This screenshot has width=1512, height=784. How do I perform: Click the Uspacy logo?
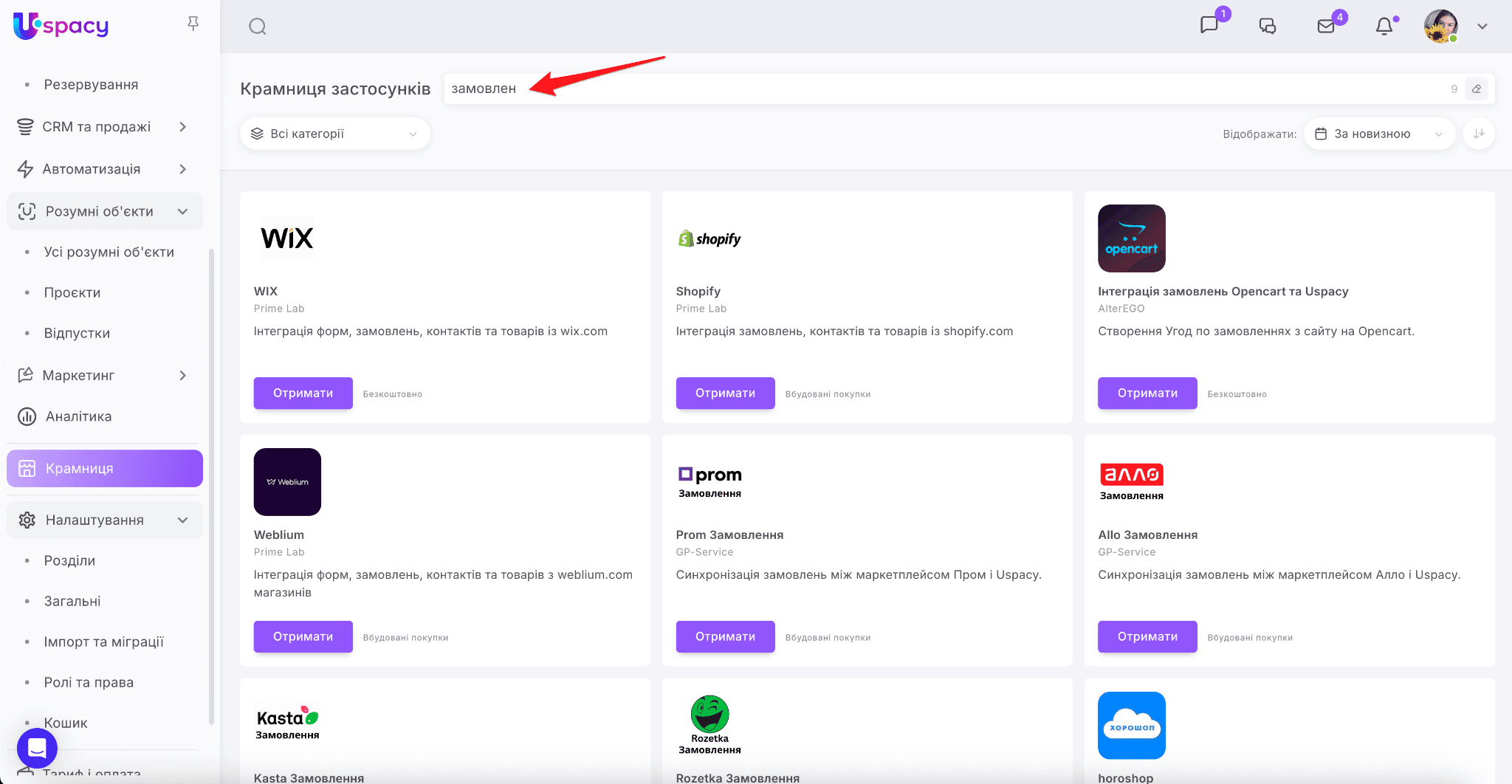click(x=61, y=26)
